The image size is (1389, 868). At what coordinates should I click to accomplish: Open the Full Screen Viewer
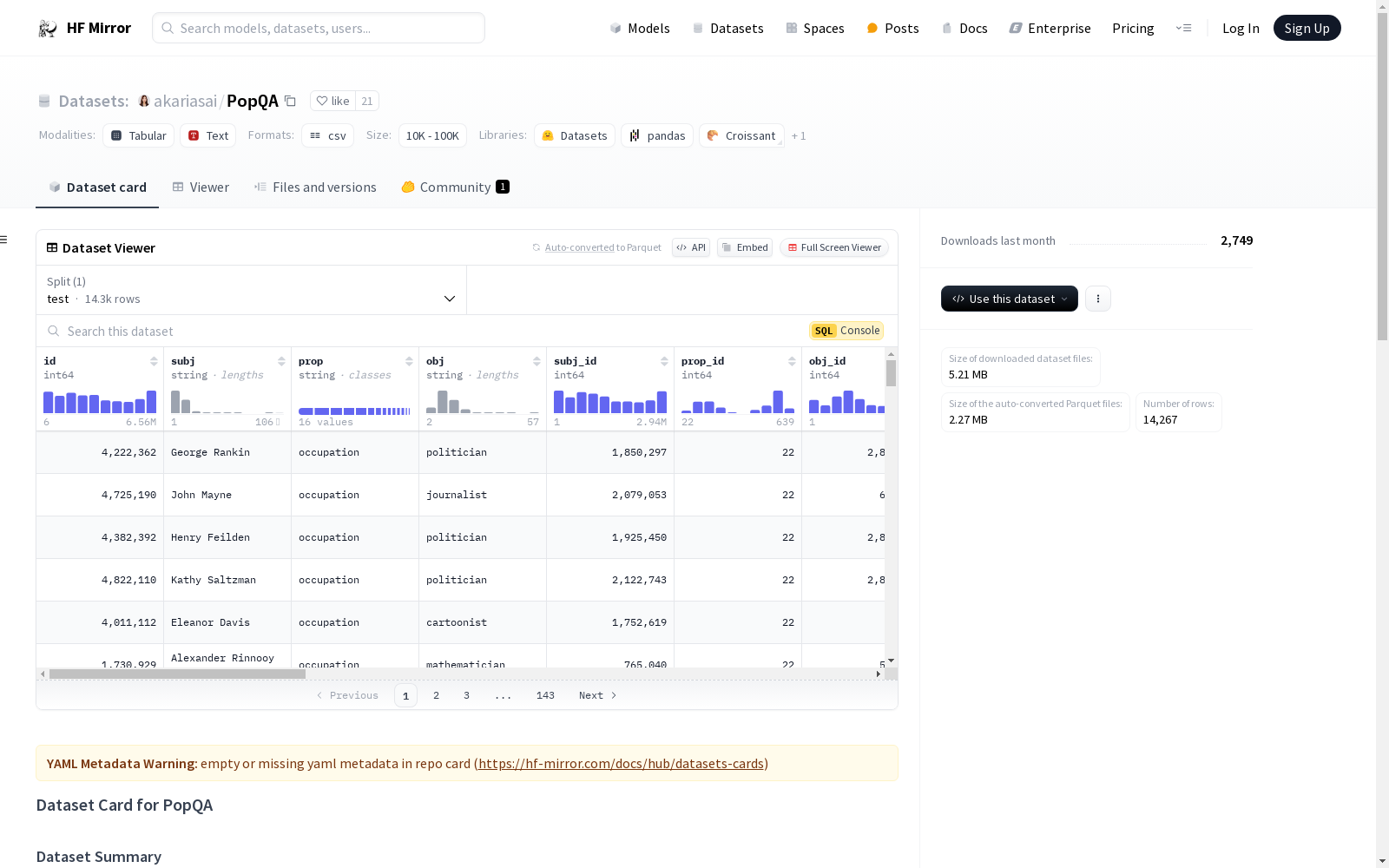[834, 247]
